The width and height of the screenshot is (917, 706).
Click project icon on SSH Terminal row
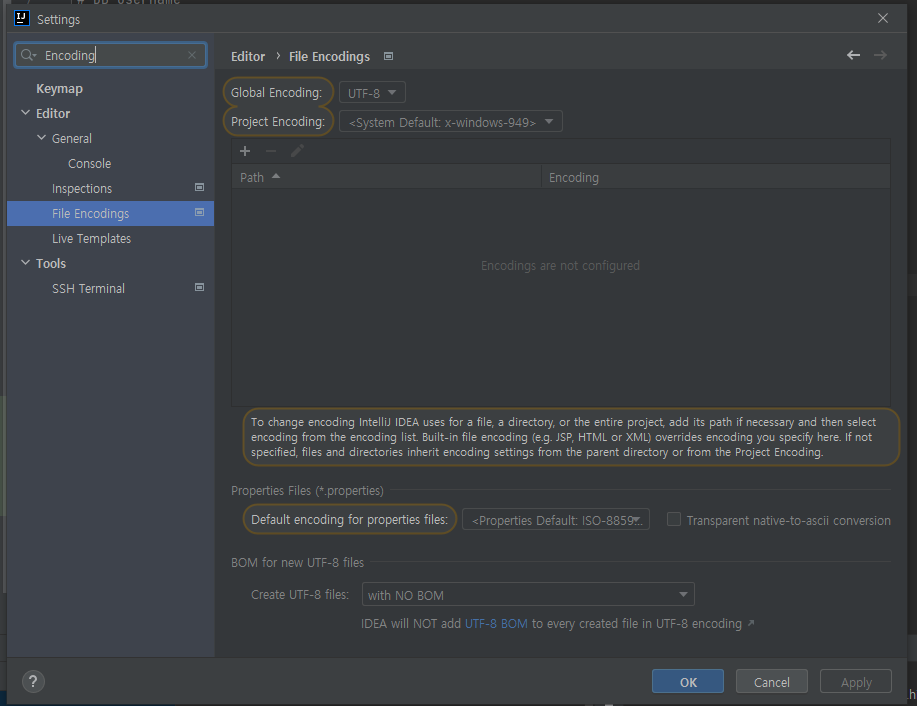coord(199,287)
